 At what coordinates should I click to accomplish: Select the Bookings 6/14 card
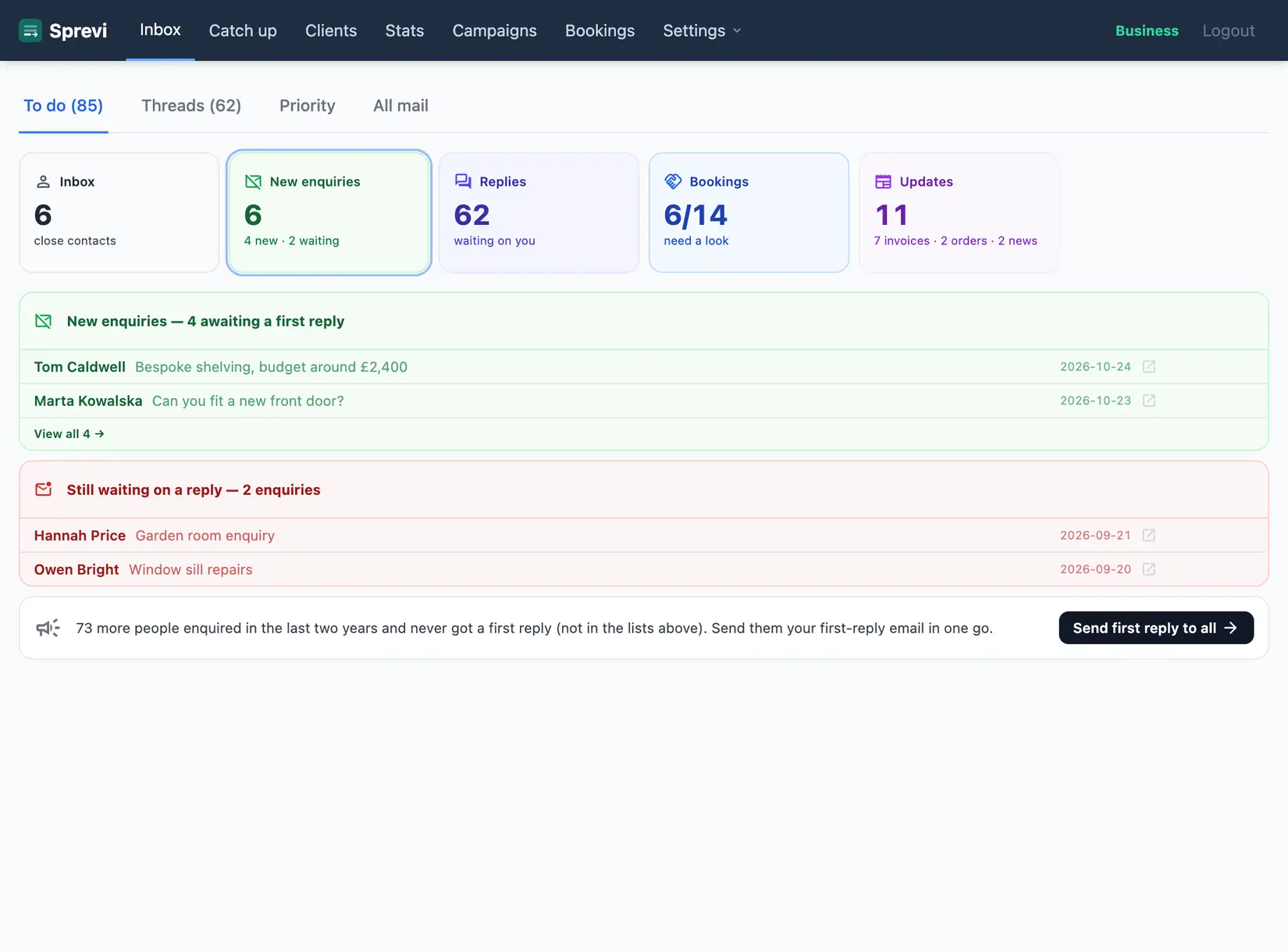tap(749, 212)
